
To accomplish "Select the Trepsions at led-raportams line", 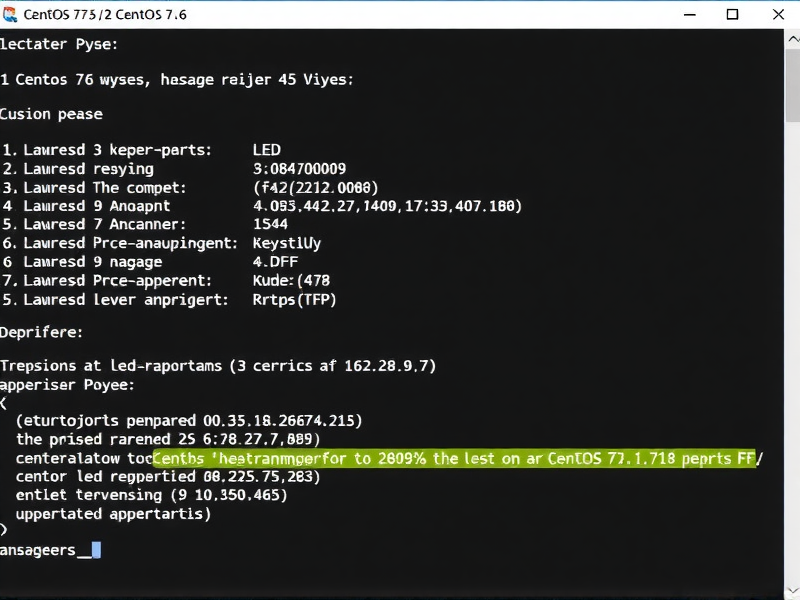I will tap(215, 365).
